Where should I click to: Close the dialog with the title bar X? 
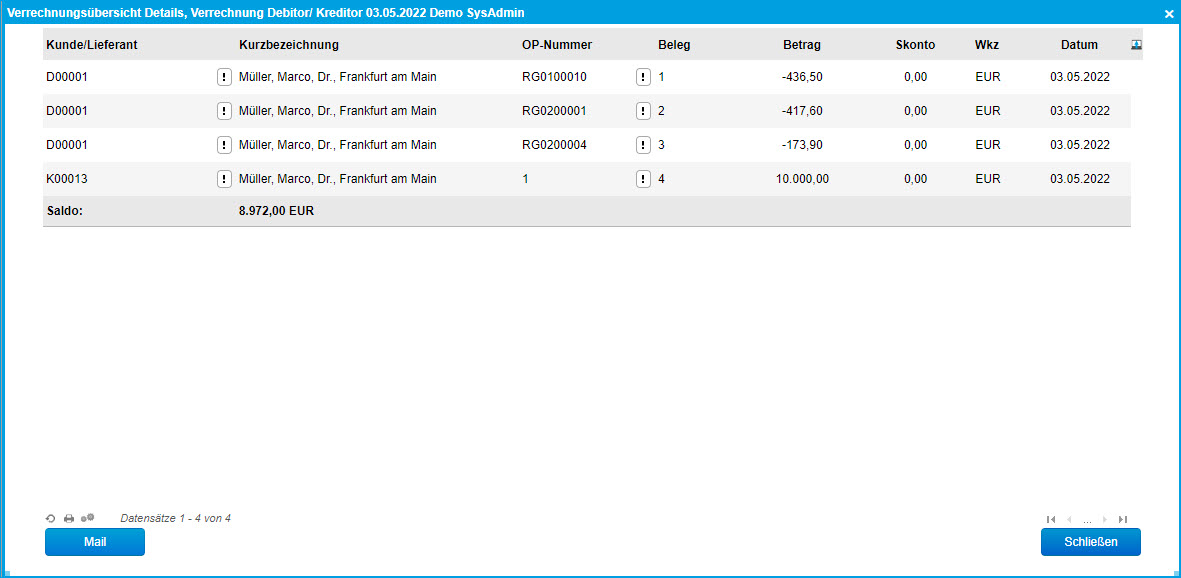1169,13
